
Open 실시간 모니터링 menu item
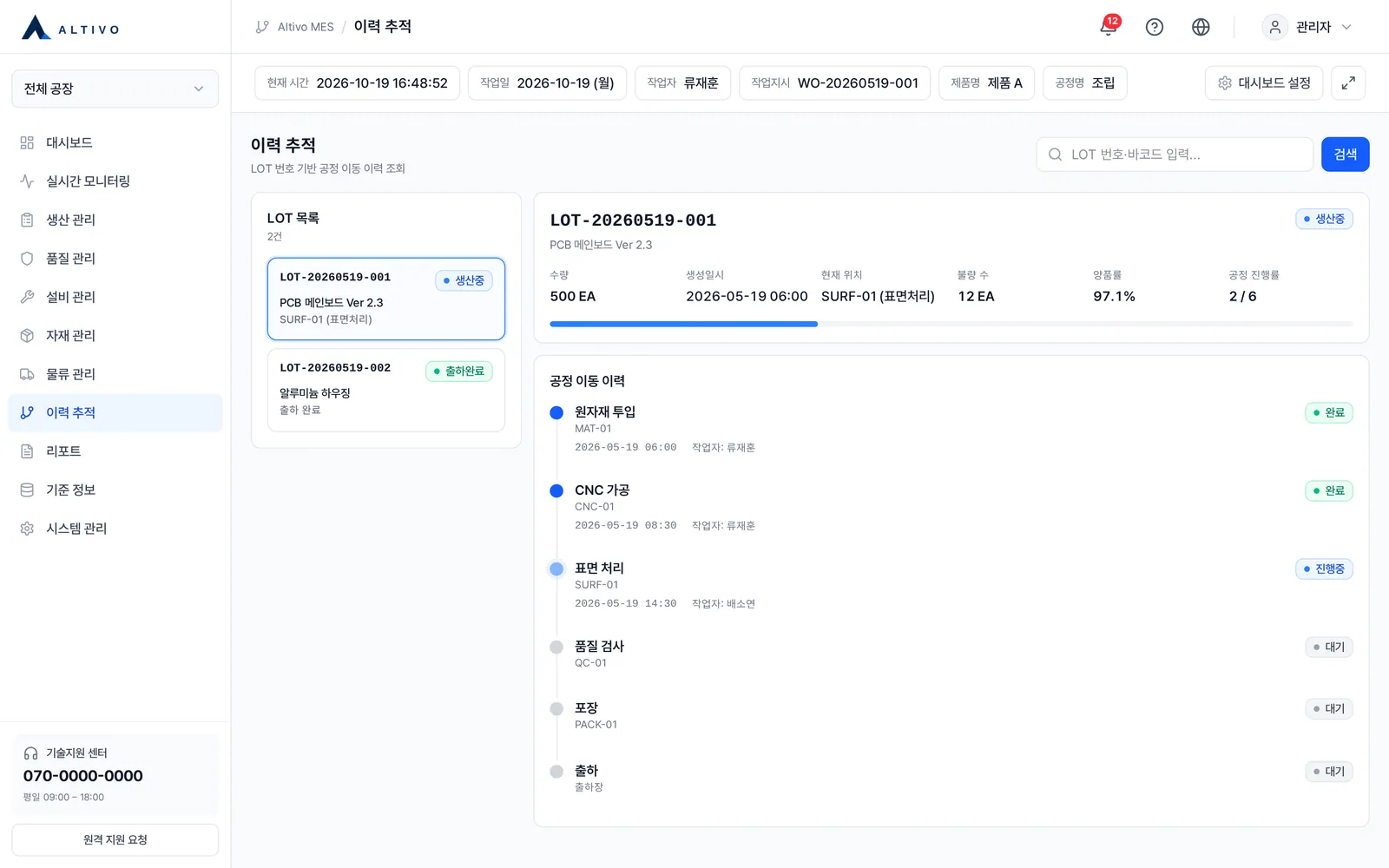coord(115,181)
